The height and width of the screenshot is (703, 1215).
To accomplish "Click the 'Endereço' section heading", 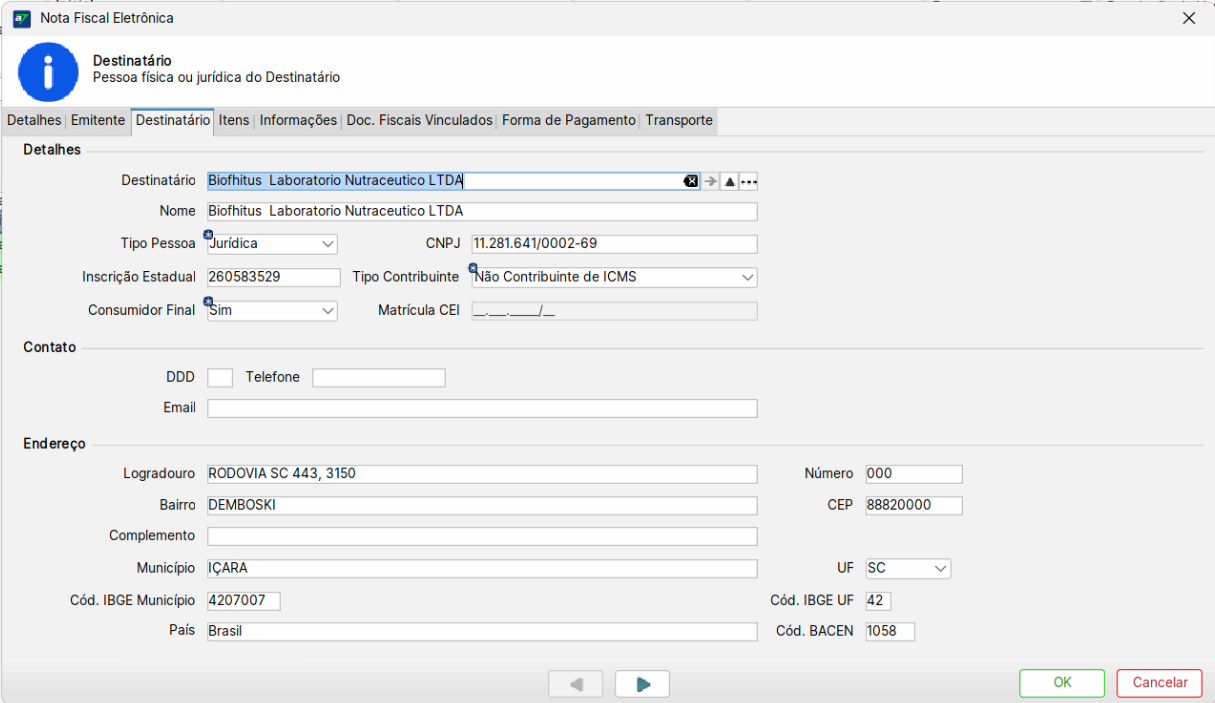I will (x=55, y=443).
